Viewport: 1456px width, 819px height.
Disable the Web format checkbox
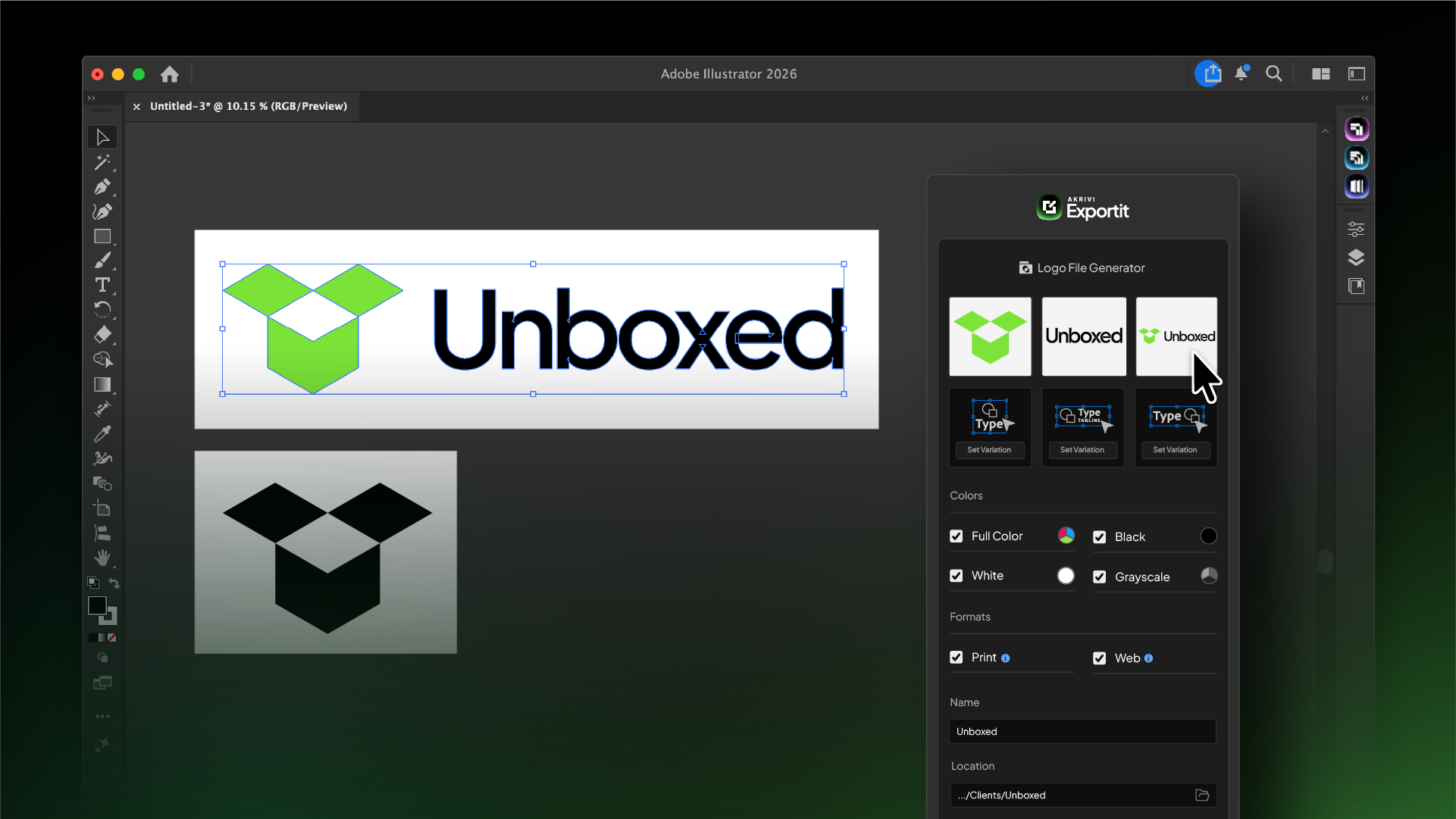pos(1100,658)
